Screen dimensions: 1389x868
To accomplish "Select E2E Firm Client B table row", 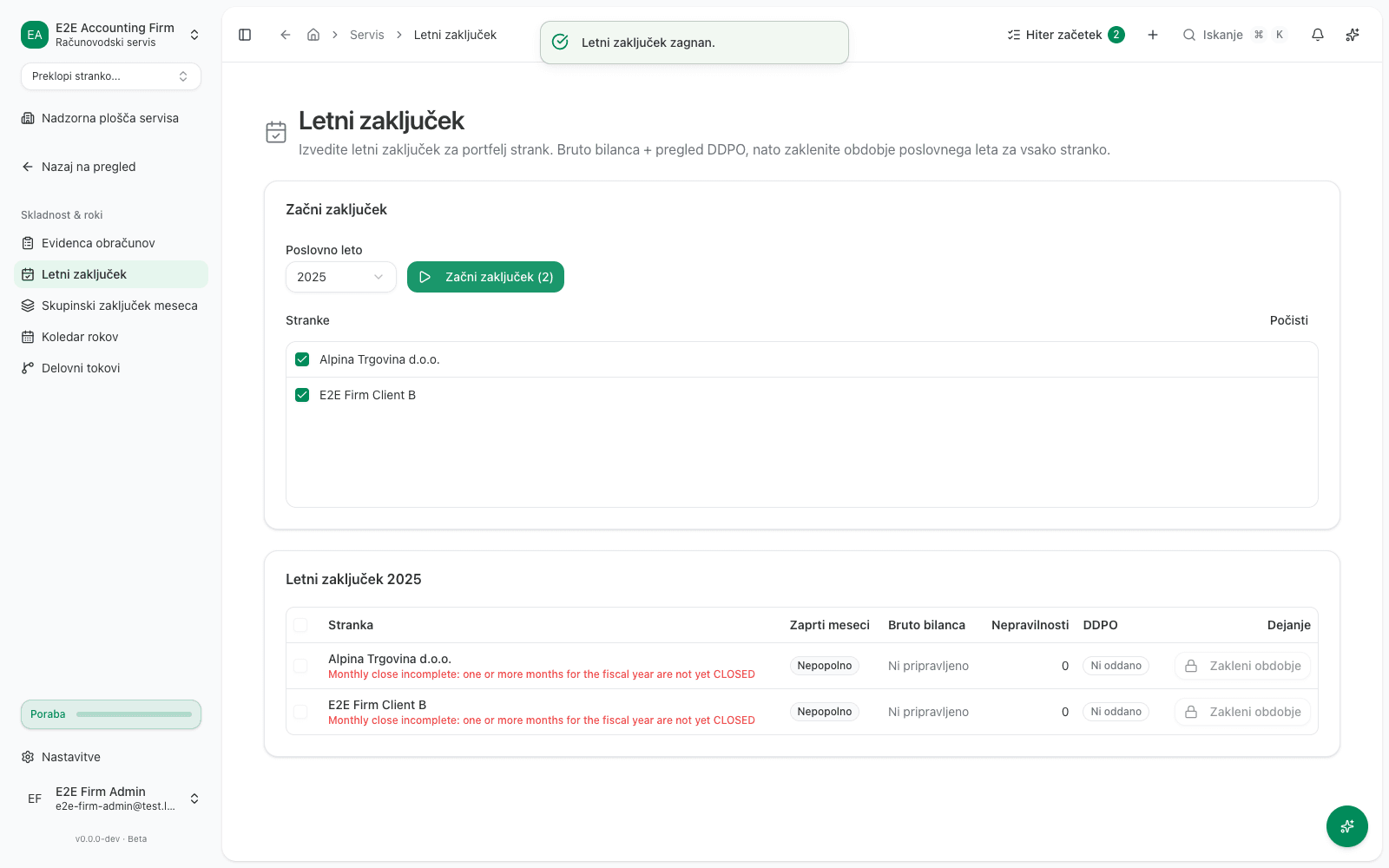I will (x=300, y=712).
